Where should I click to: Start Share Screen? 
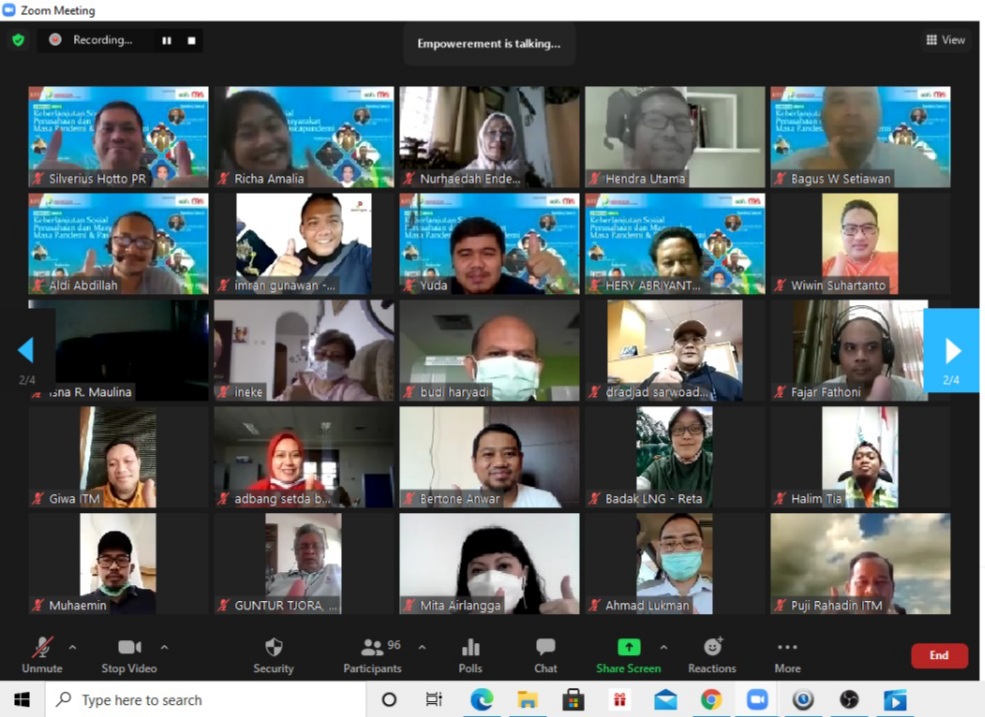(x=628, y=655)
